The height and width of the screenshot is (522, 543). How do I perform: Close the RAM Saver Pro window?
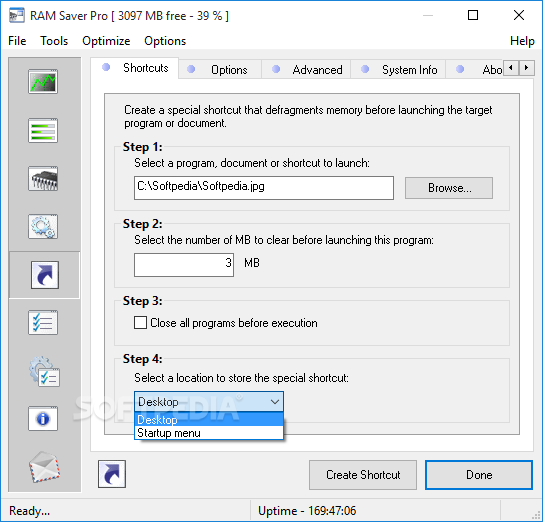tap(518, 15)
